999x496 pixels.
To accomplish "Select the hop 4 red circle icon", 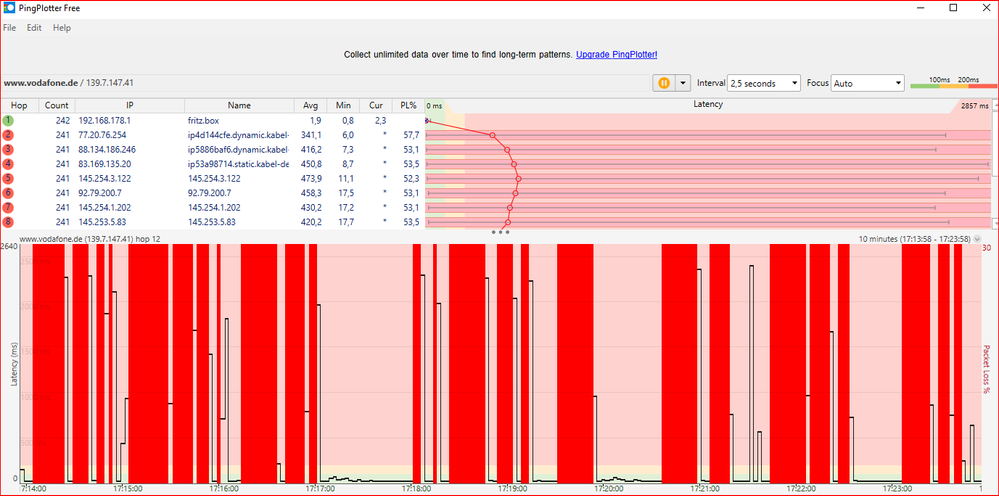I will point(8,164).
